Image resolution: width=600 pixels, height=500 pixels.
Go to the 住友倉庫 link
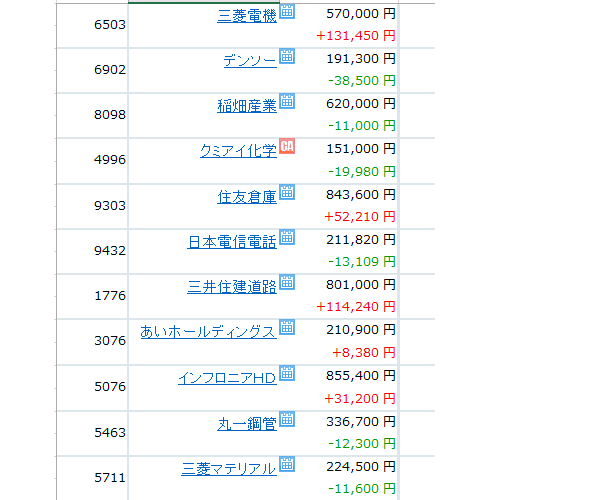click(x=247, y=197)
